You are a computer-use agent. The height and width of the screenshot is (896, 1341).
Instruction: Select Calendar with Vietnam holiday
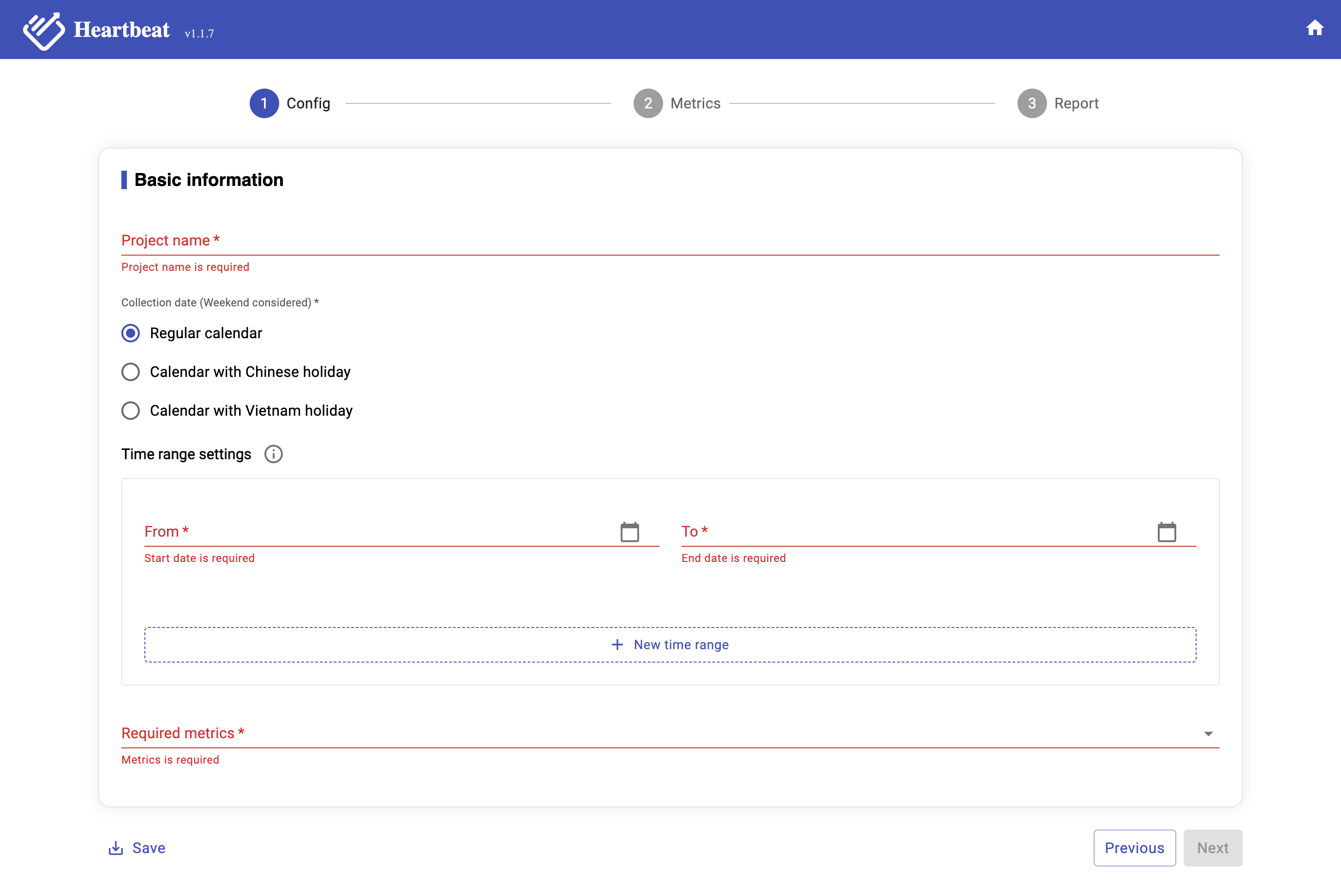coord(131,411)
